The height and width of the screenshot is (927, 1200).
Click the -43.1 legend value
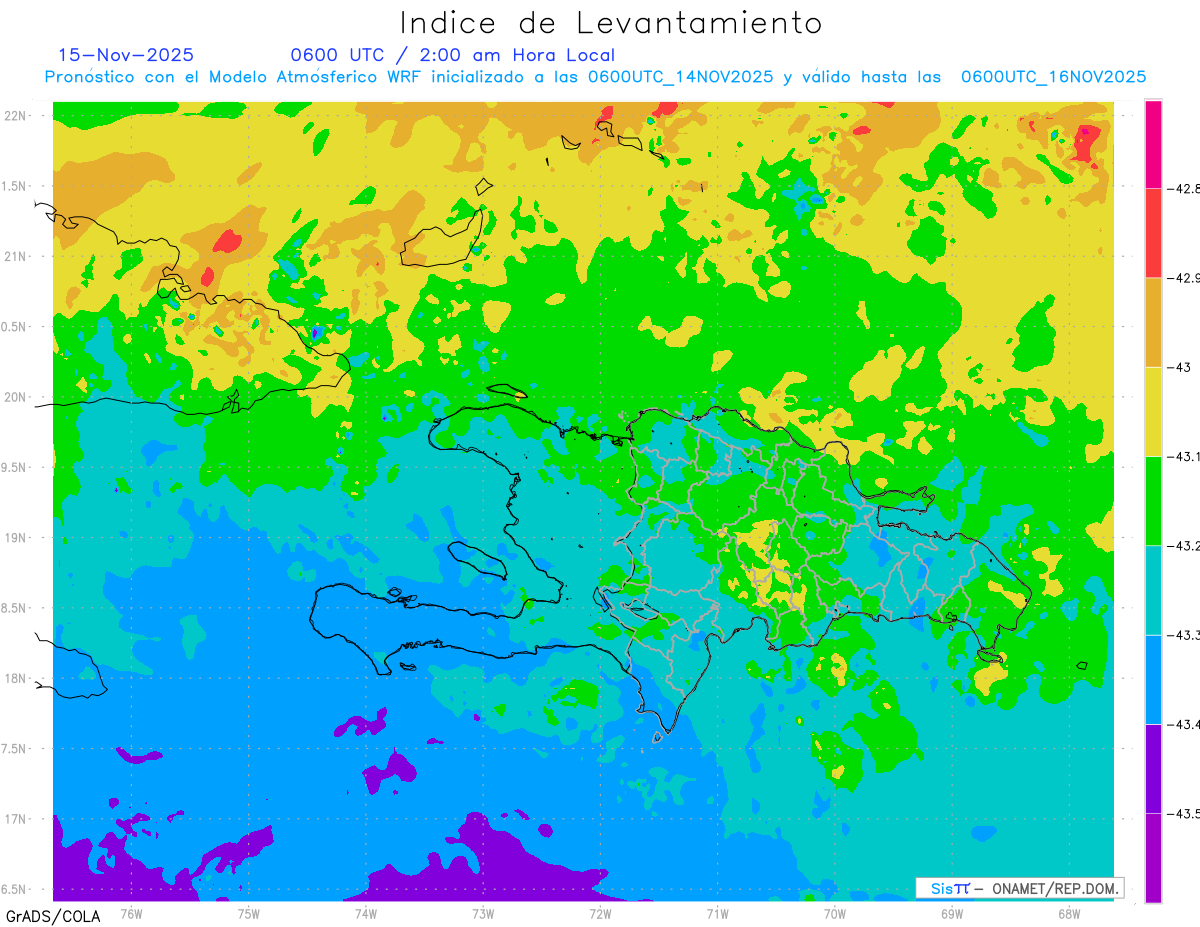point(1183,456)
